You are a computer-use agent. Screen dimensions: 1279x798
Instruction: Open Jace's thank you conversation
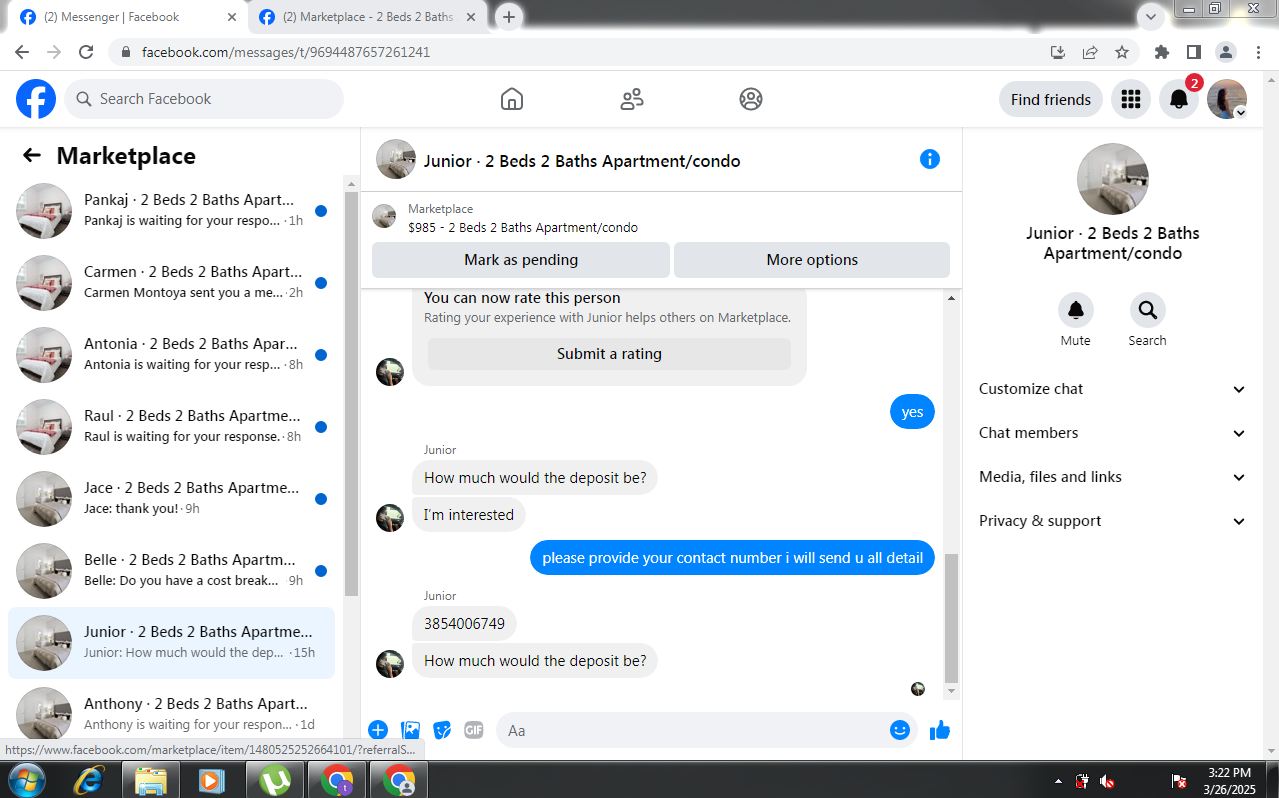pyautogui.click(x=171, y=499)
